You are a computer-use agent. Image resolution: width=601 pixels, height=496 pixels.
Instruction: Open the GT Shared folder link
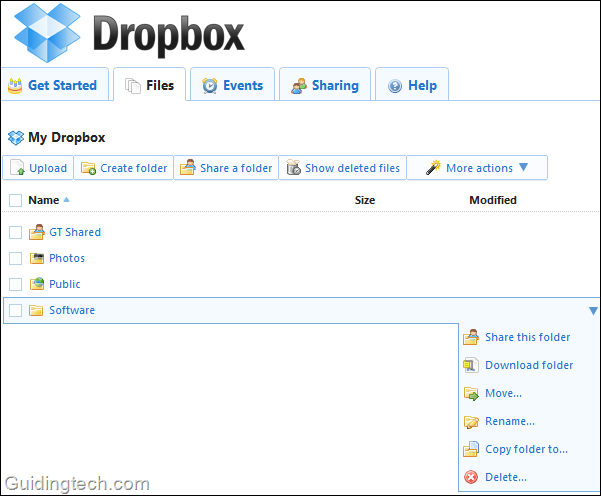pos(75,232)
